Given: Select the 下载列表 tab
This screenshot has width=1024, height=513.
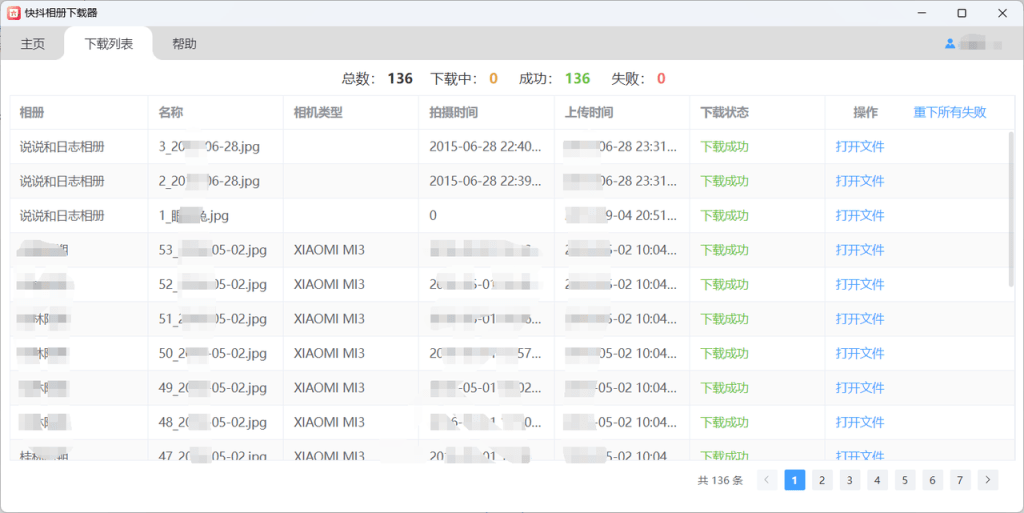Looking at the screenshot, I should coord(109,44).
